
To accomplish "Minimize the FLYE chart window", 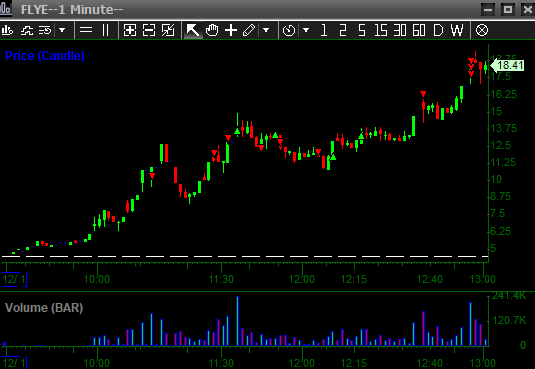I will [x=488, y=9].
